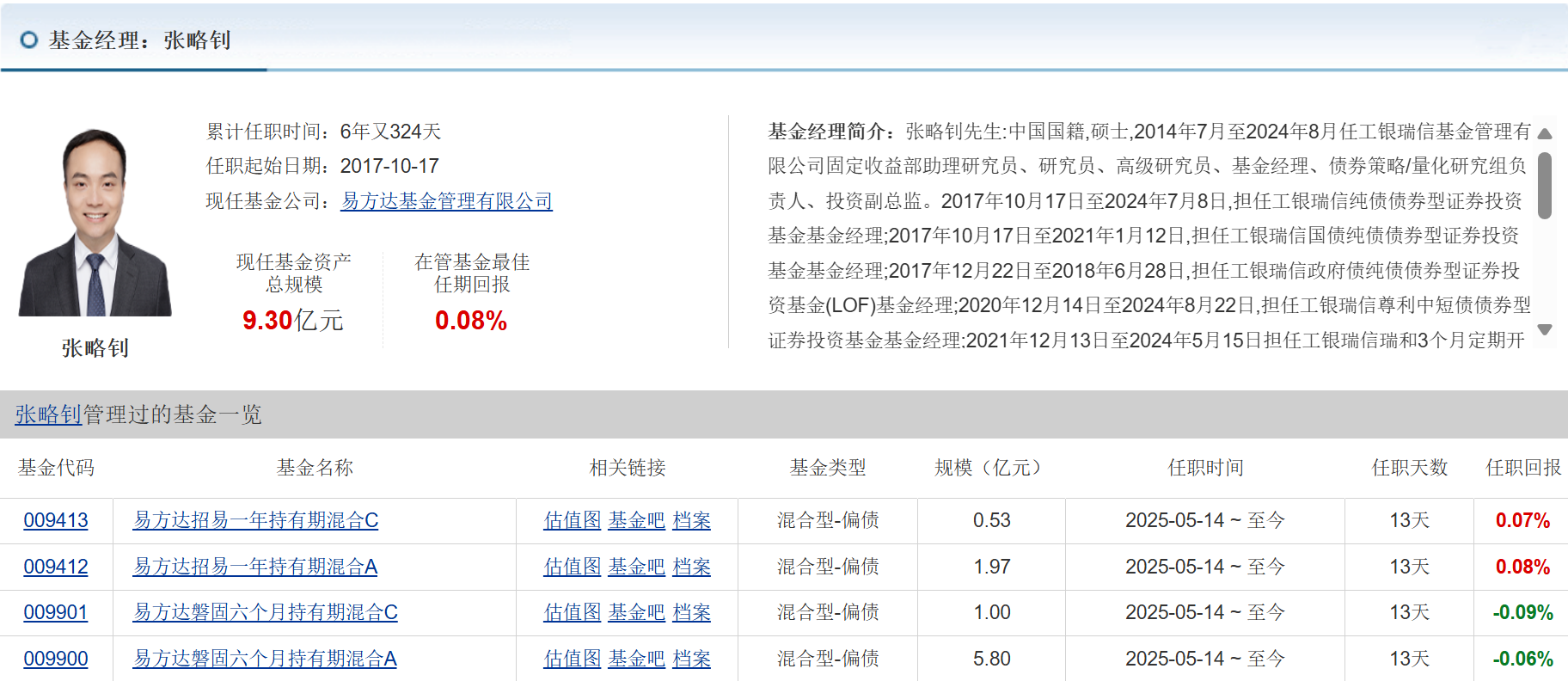Open fund code 009900
The width and height of the screenshot is (1568, 681).
pos(56,659)
